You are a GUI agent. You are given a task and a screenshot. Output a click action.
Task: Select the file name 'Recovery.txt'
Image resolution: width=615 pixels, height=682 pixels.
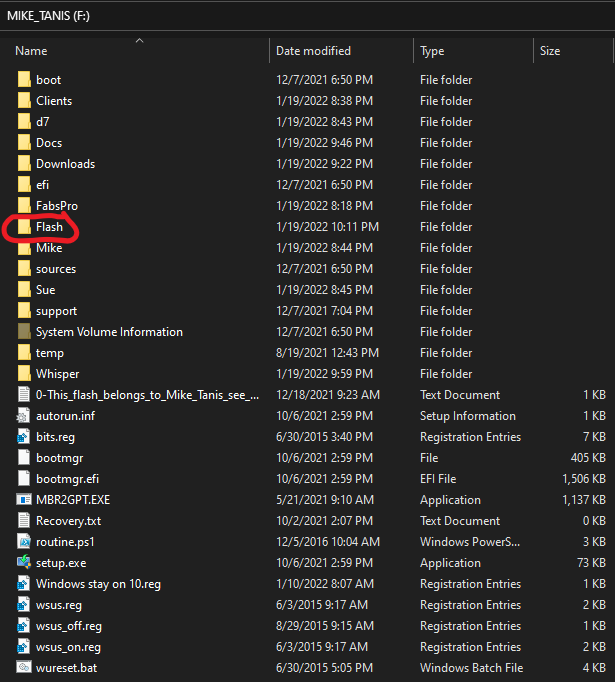click(68, 521)
